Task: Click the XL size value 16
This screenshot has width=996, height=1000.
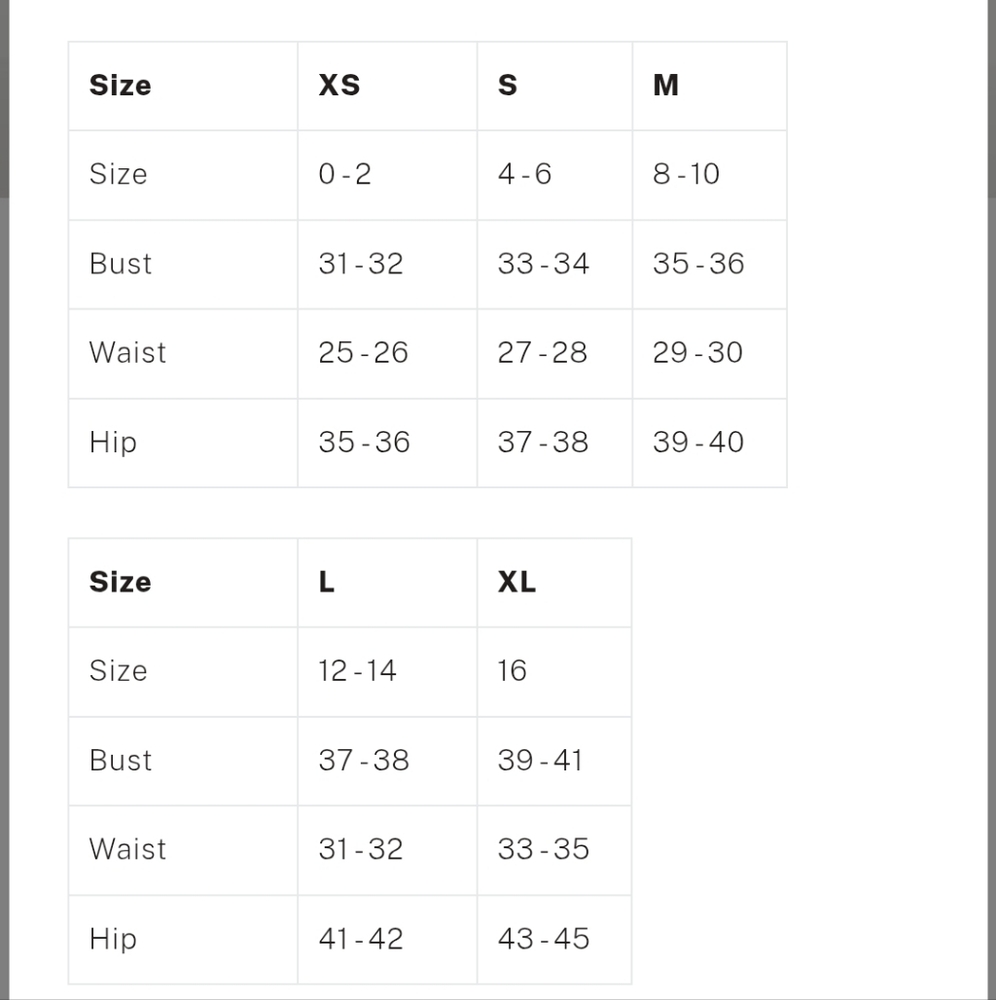Action: (x=512, y=671)
